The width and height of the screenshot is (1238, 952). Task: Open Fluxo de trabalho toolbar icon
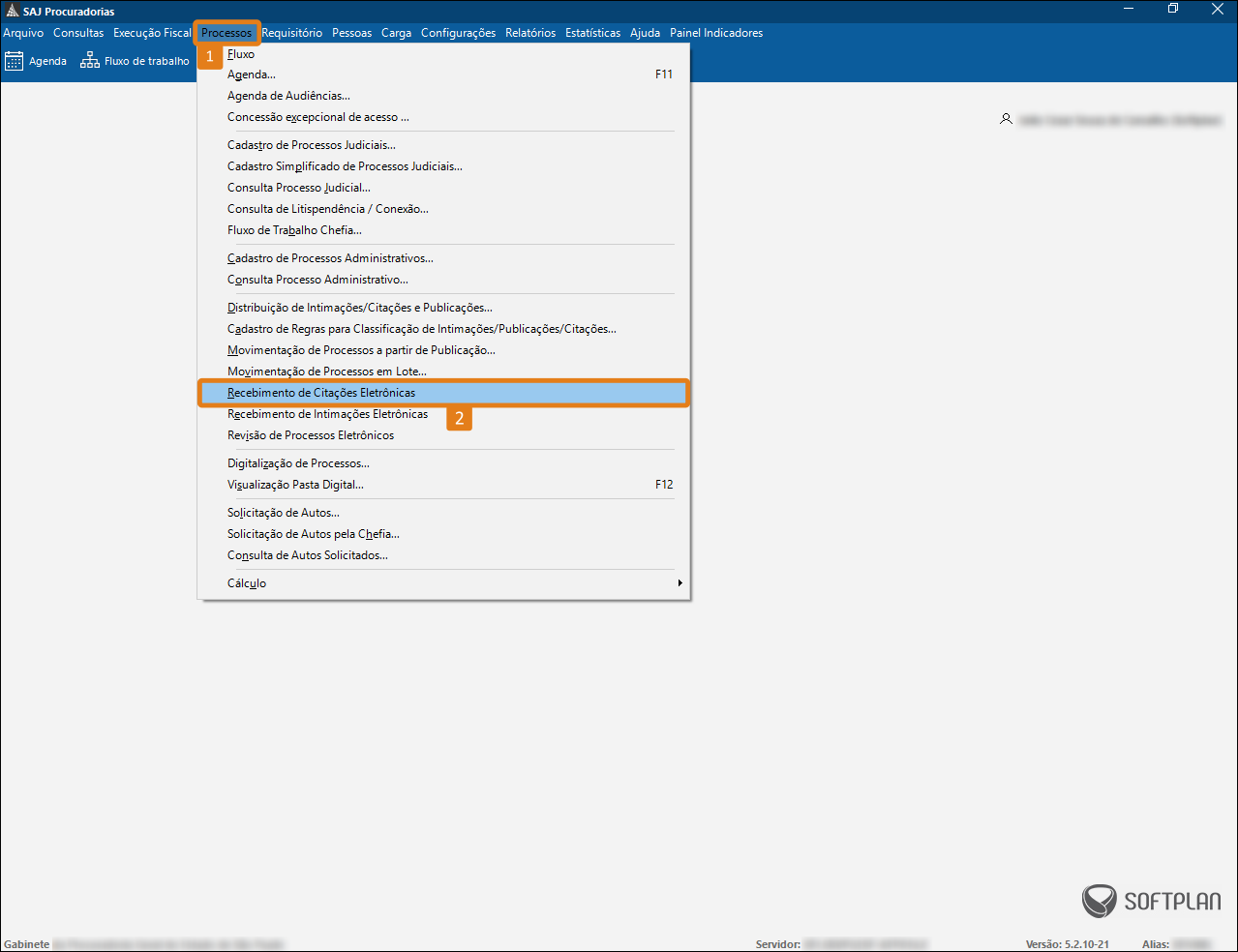(x=90, y=61)
